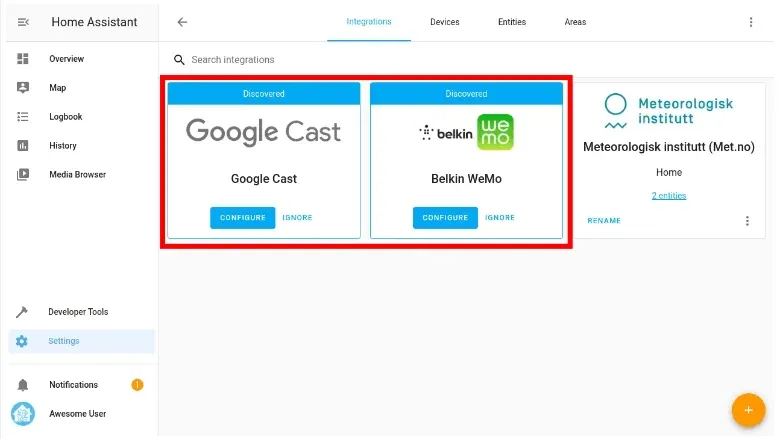The image size is (779, 439).
Task: Select Settings in the sidebar
Action: 82,341
